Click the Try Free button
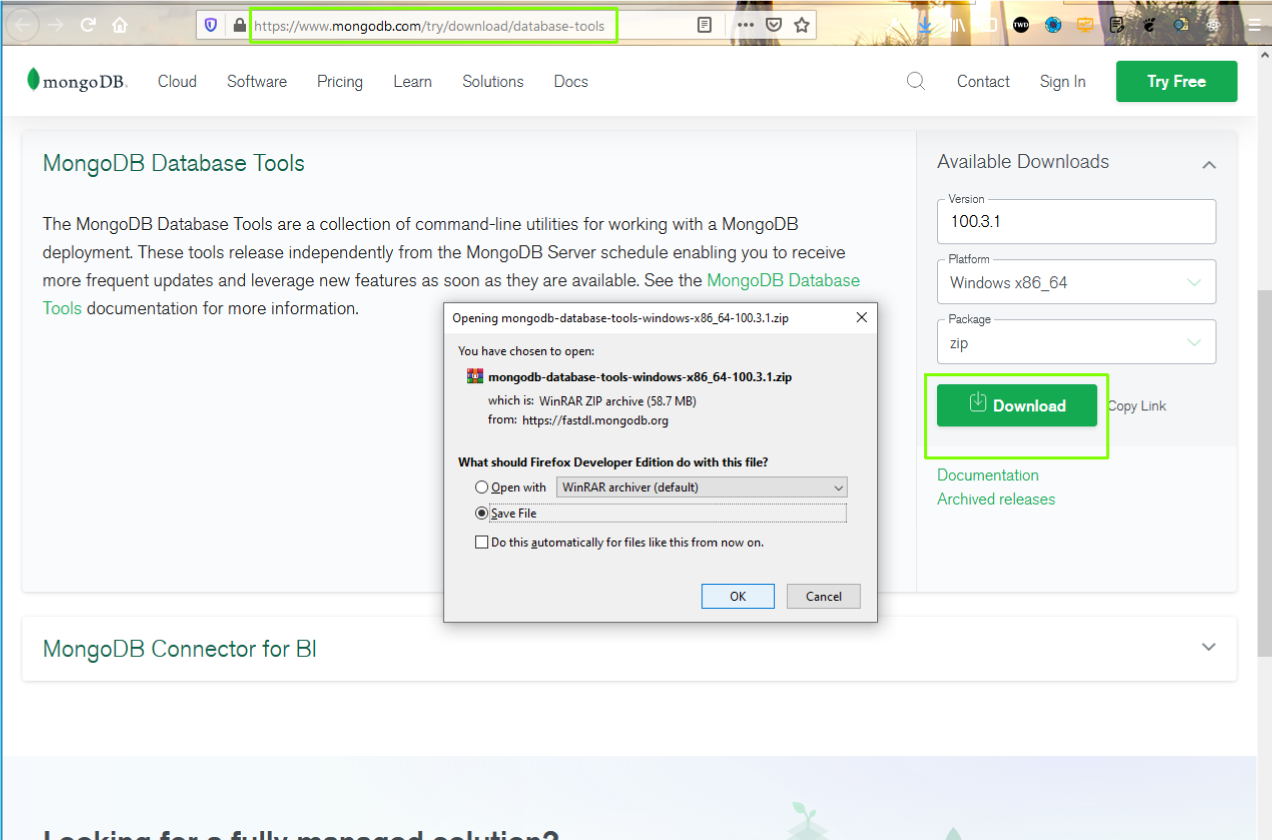The image size is (1272, 840). pyautogui.click(x=1177, y=81)
